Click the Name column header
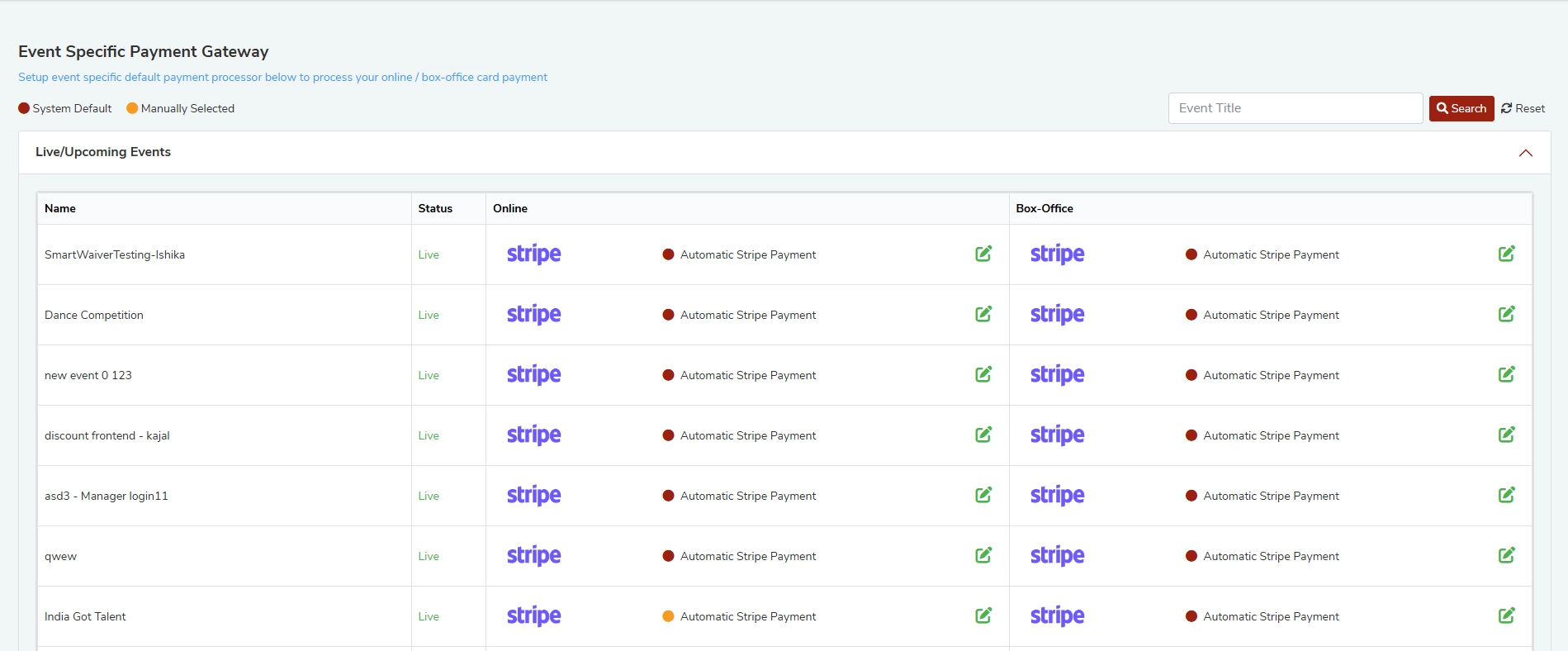 tap(60, 208)
